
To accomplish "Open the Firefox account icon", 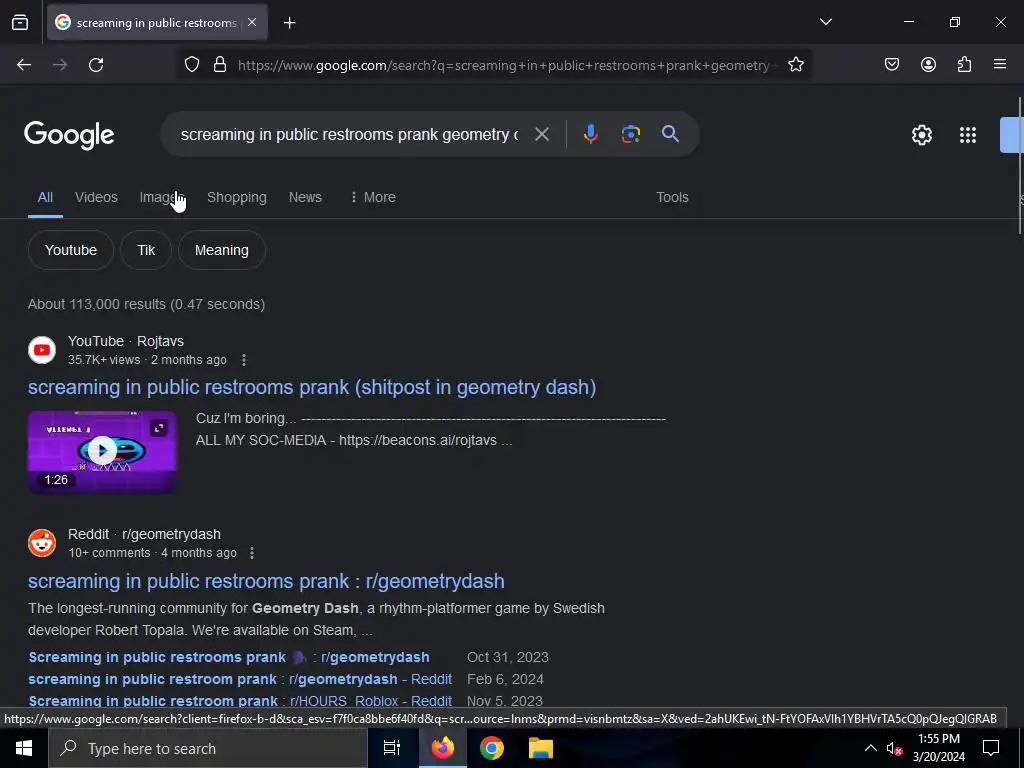I will click(928, 65).
